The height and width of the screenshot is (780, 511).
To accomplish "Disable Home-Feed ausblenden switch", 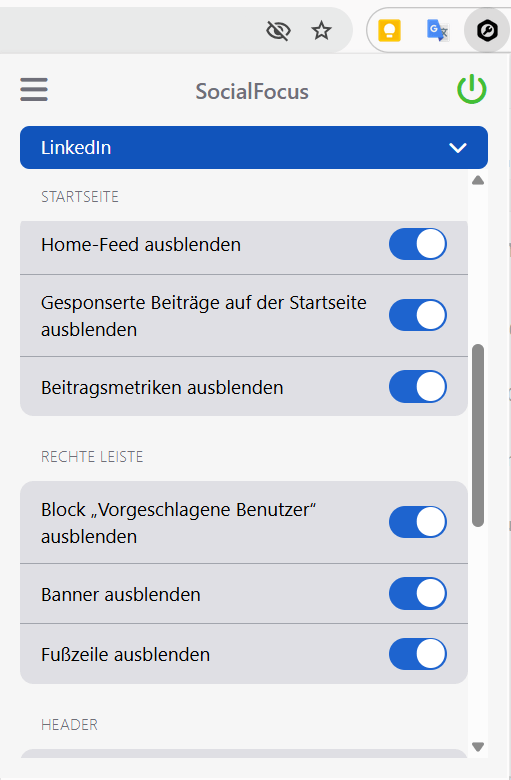I will [x=418, y=244].
